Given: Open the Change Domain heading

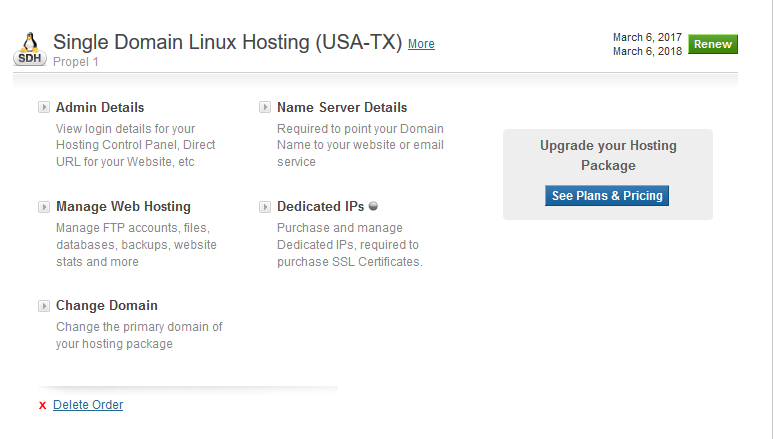Looking at the screenshot, I should pos(106,305).
